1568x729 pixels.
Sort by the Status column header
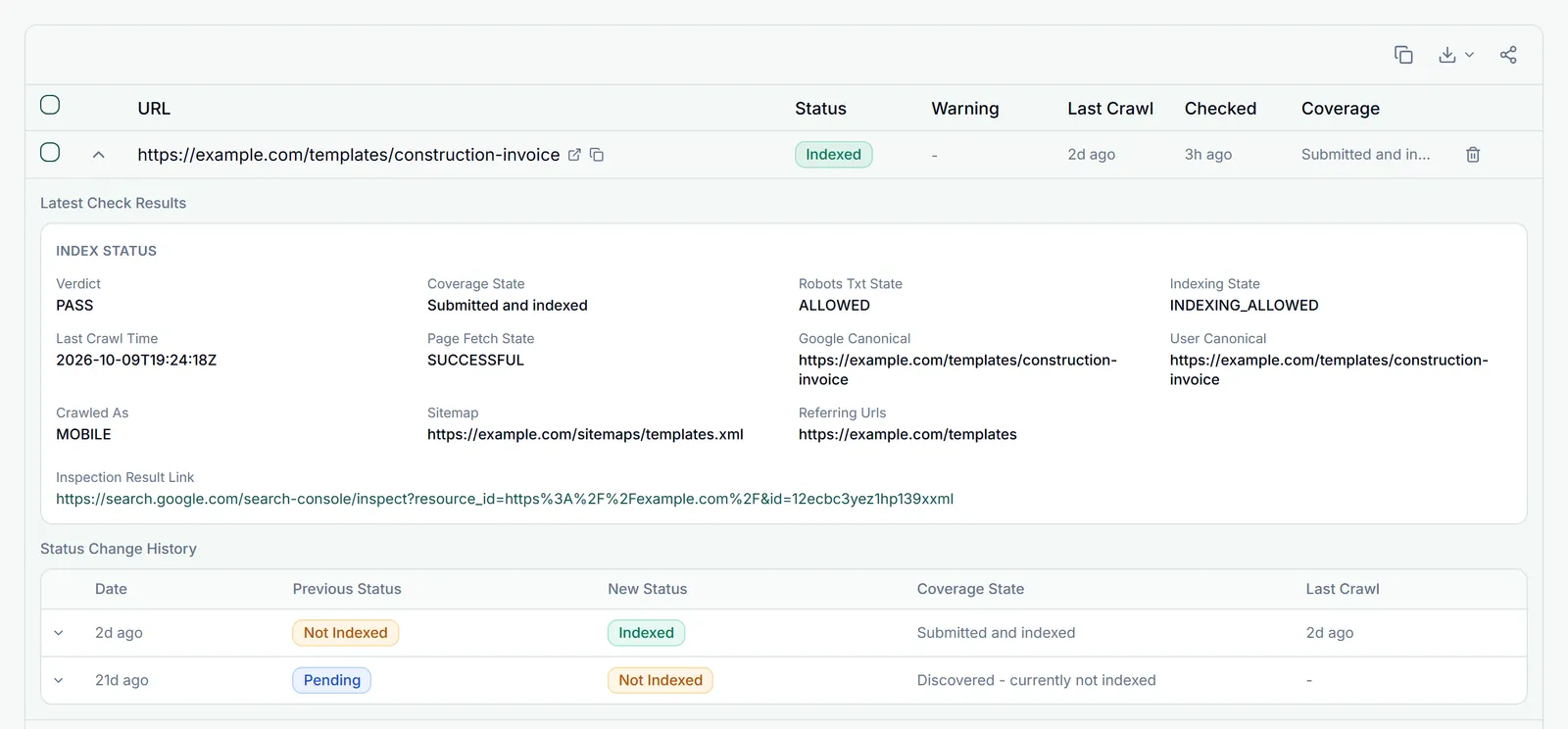pyautogui.click(x=820, y=109)
